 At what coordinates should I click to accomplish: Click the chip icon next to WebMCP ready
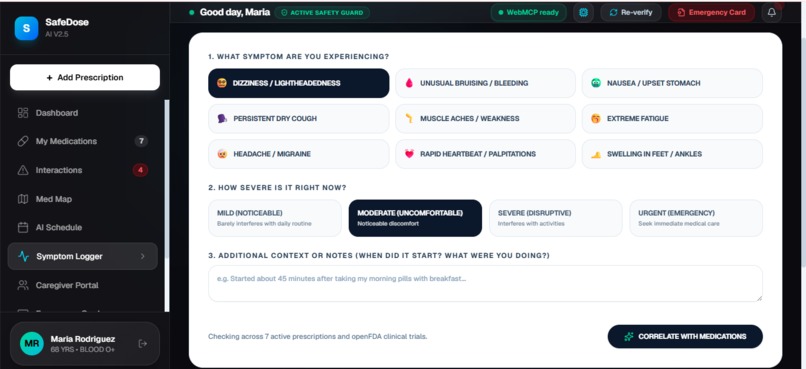[583, 12]
